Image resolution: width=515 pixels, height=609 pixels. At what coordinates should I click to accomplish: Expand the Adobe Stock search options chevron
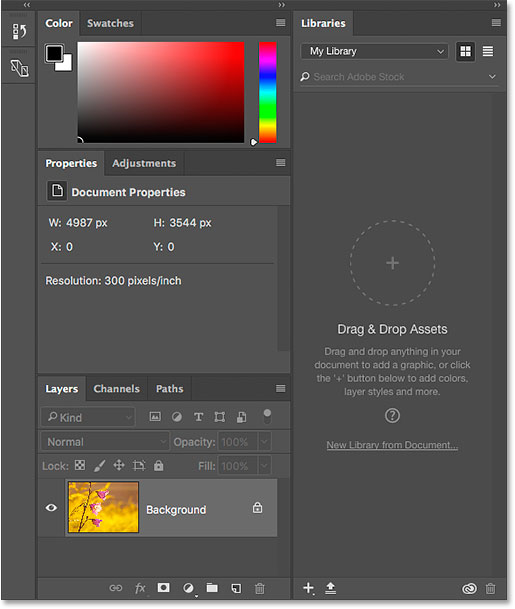[492, 77]
